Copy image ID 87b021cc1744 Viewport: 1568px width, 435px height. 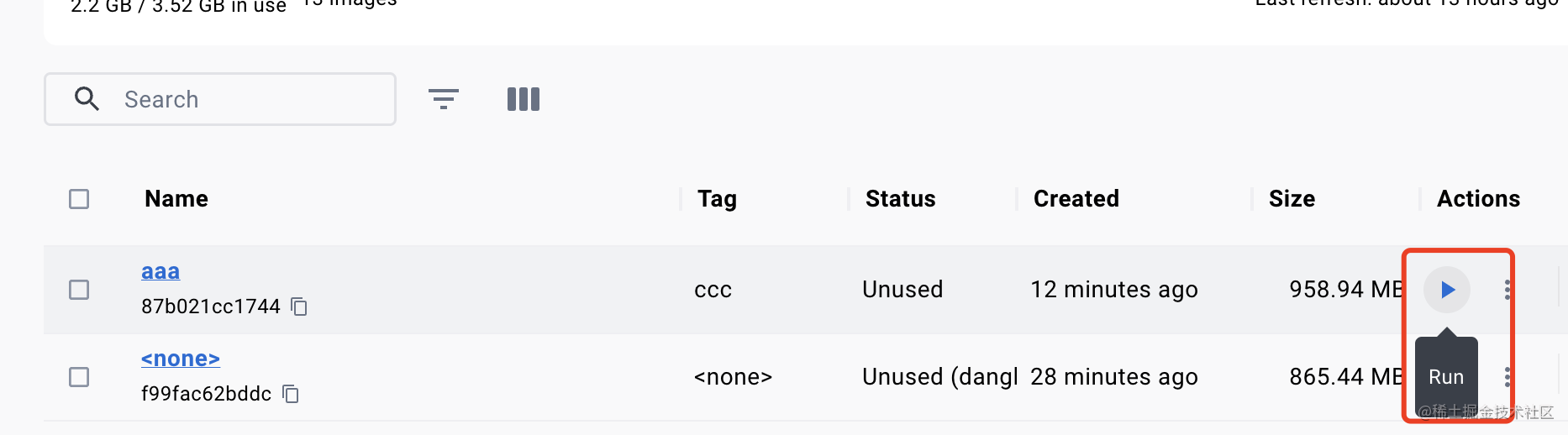coord(299,307)
